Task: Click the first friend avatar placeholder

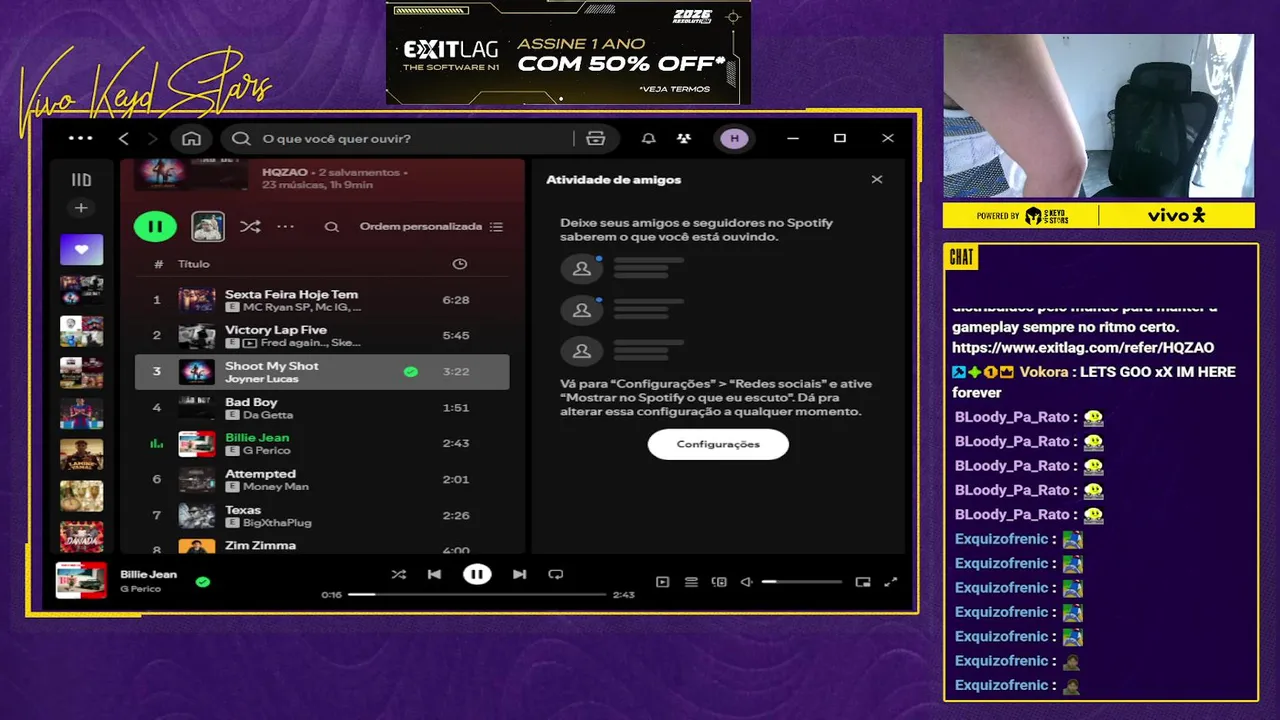Action: [x=582, y=269]
